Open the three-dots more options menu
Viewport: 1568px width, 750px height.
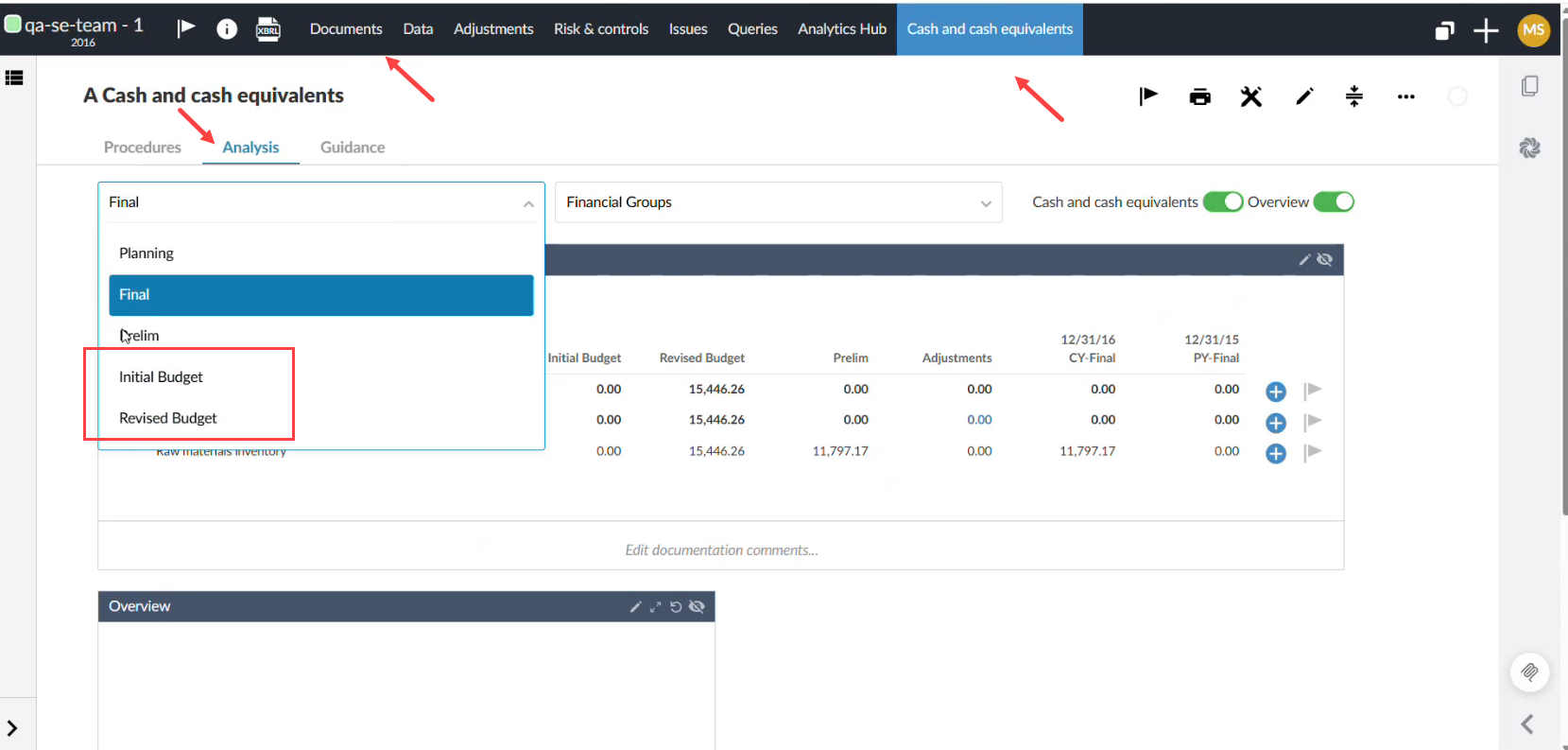(1405, 96)
